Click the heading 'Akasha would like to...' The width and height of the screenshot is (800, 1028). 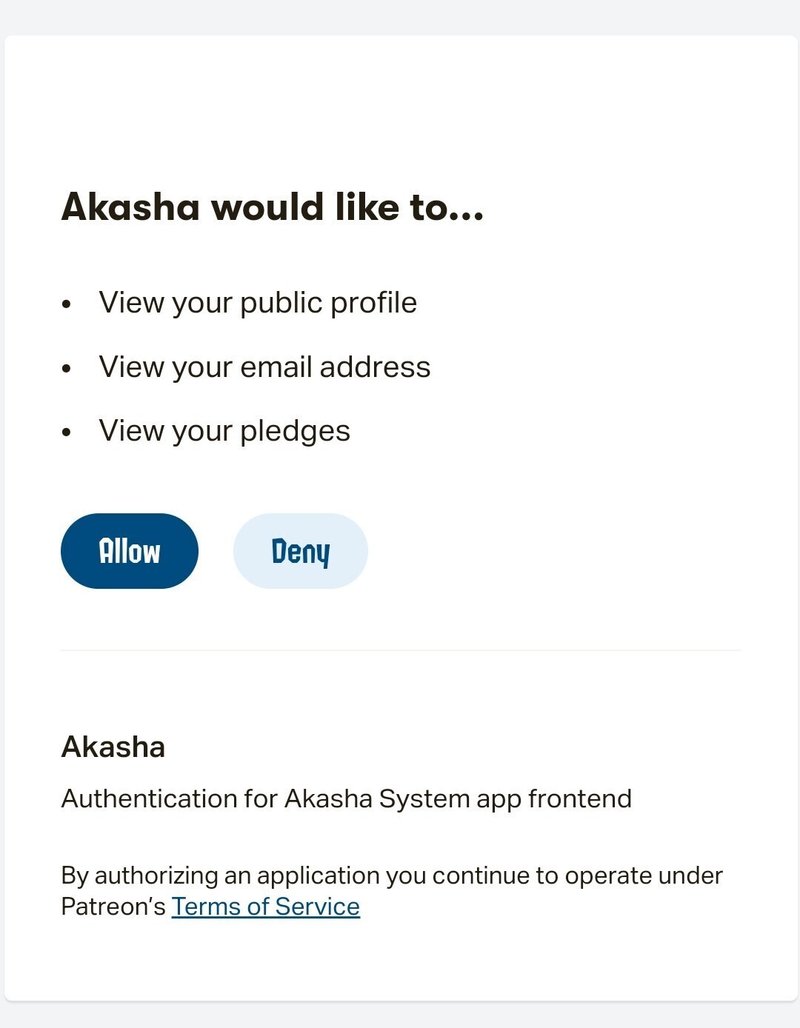click(273, 207)
